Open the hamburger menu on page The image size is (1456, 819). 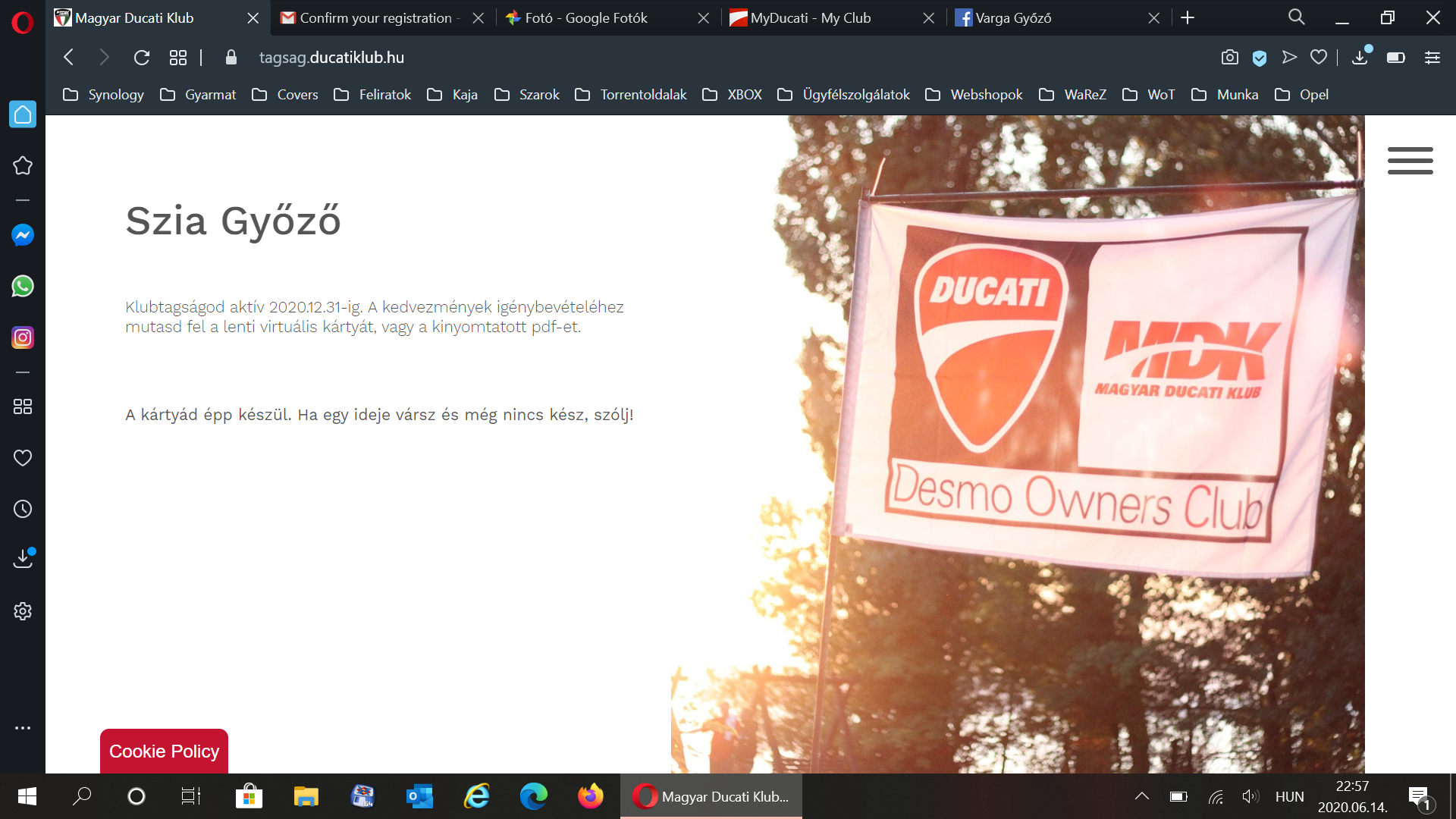[1410, 161]
